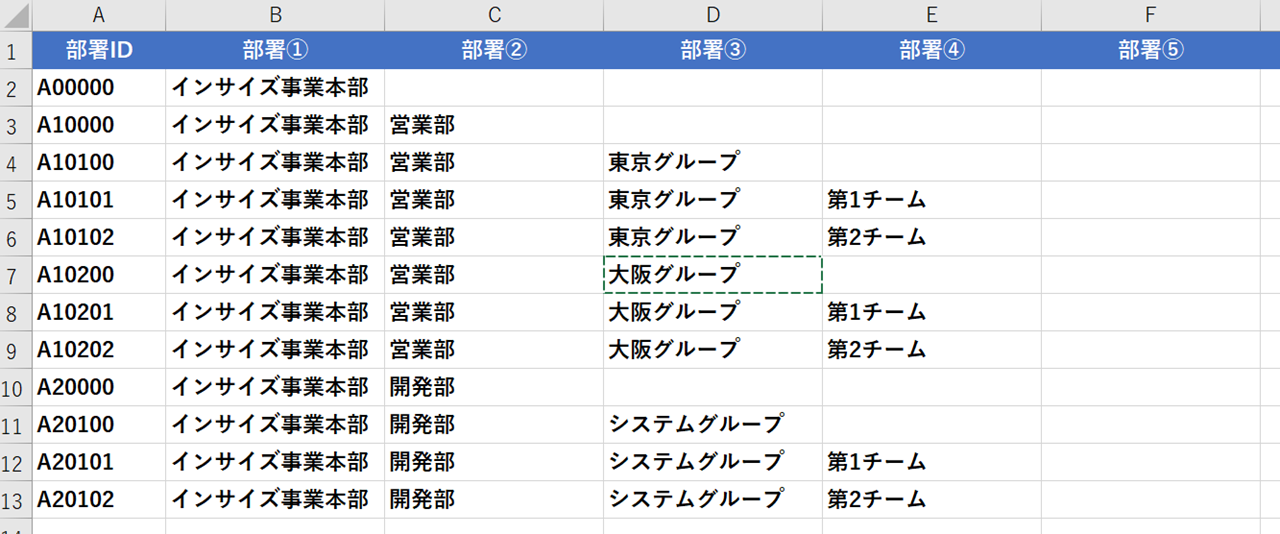
Task: Click 第1チーム in row 8
Action: (x=932, y=312)
